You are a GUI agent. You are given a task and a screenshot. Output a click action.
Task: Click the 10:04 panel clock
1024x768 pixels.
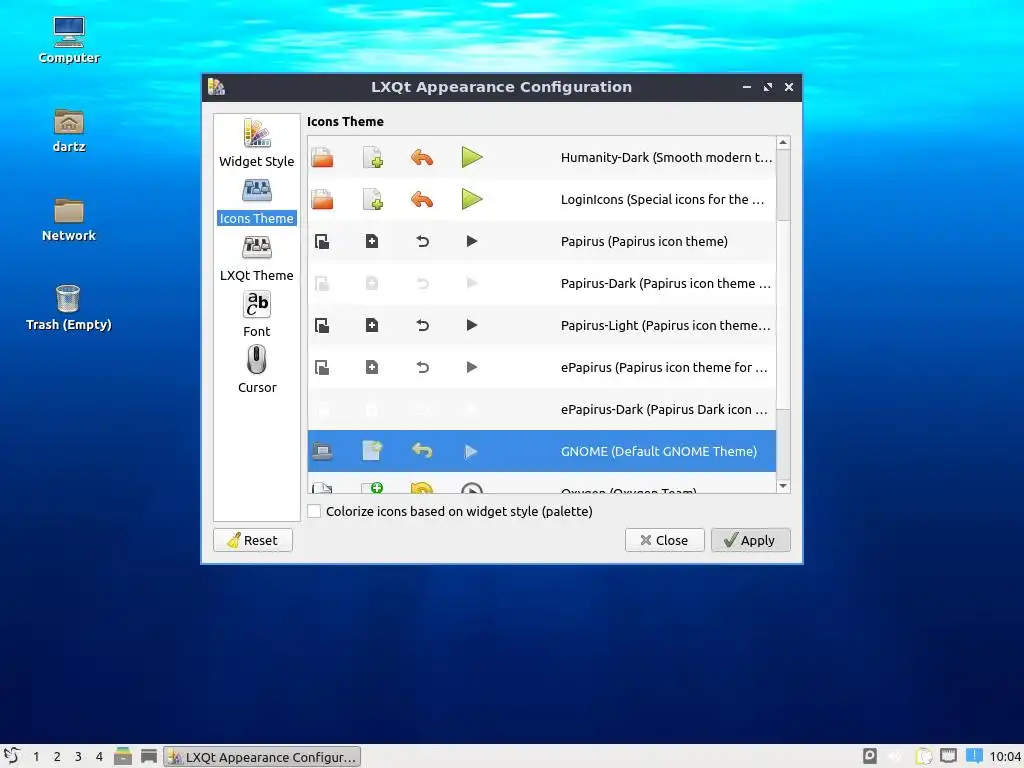(x=1004, y=756)
